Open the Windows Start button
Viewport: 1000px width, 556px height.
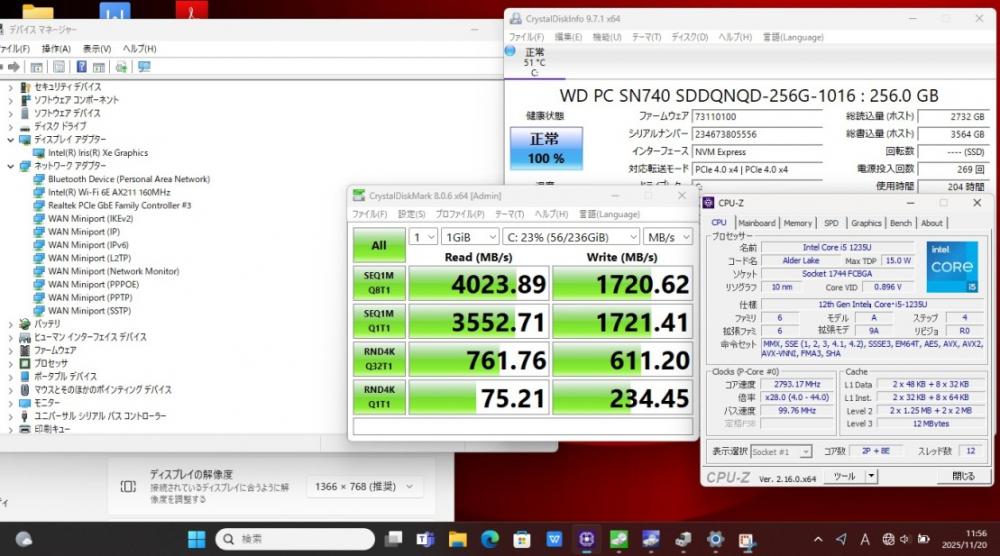click(x=196, y=539)
